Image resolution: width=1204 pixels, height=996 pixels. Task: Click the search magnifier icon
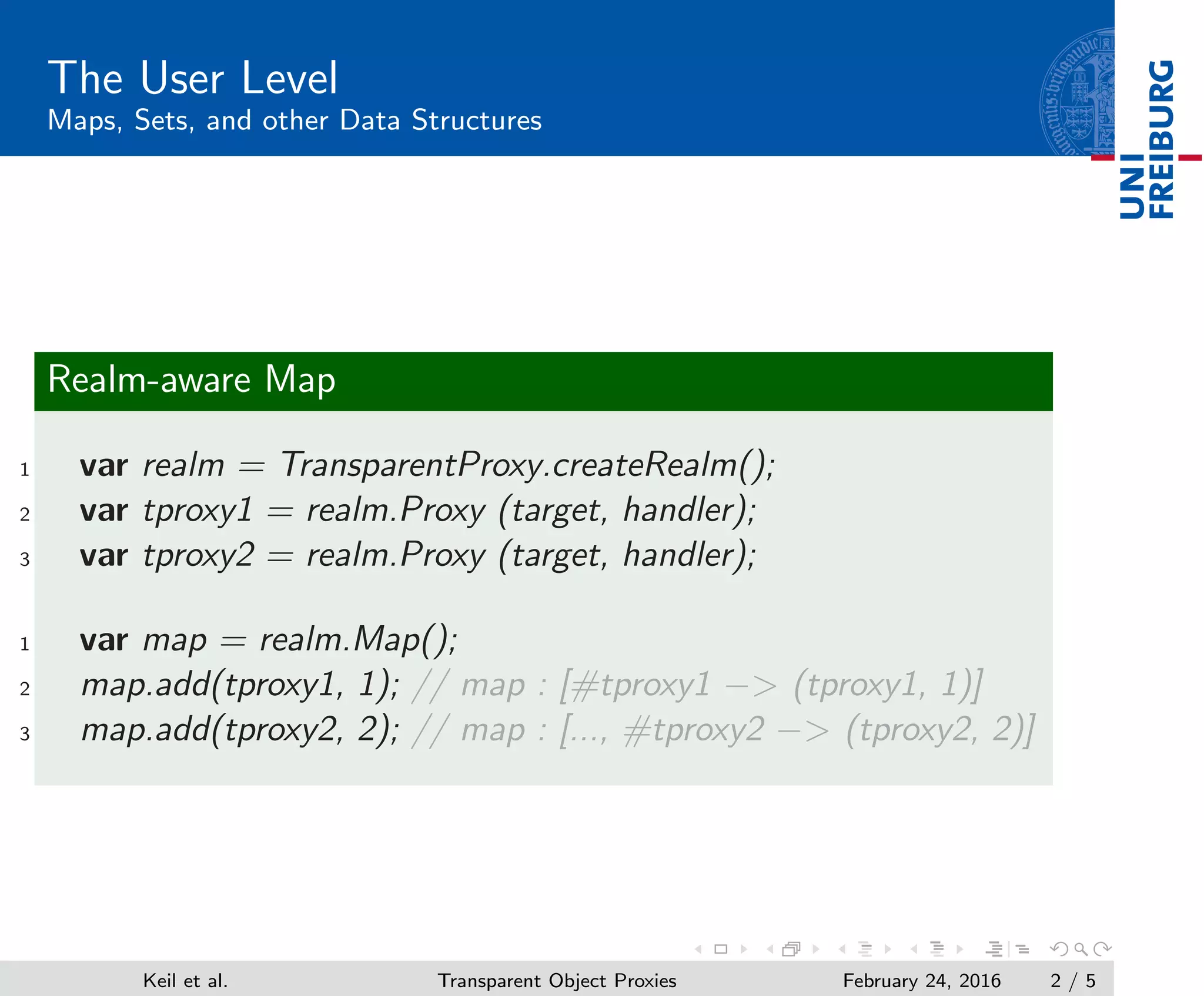pos(1081,949)
